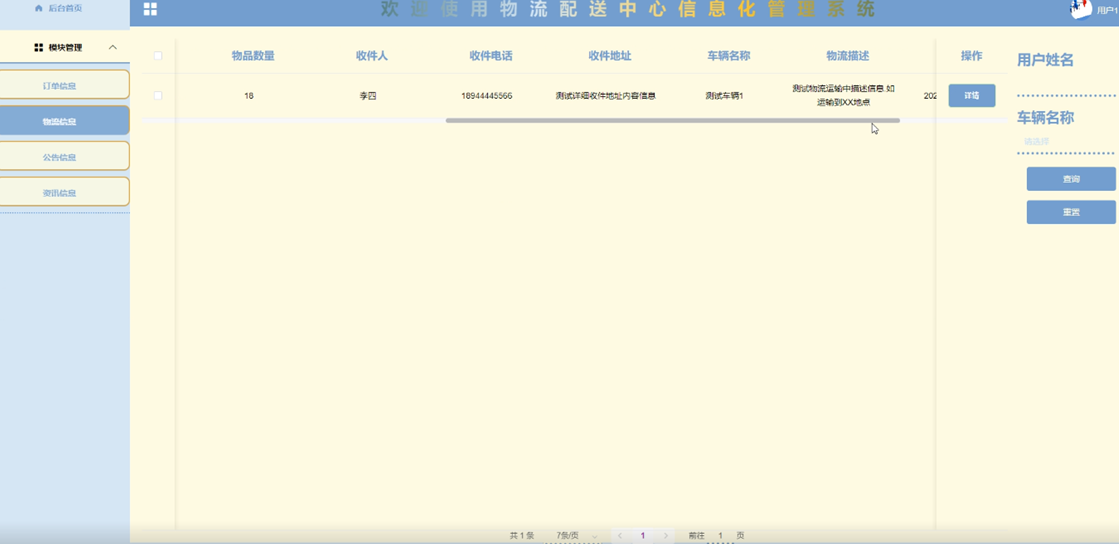The image size is (1119, 544).
Task: Click the 测试详细收件地址内容信息 cell
Action: click(x=606, y=96)
